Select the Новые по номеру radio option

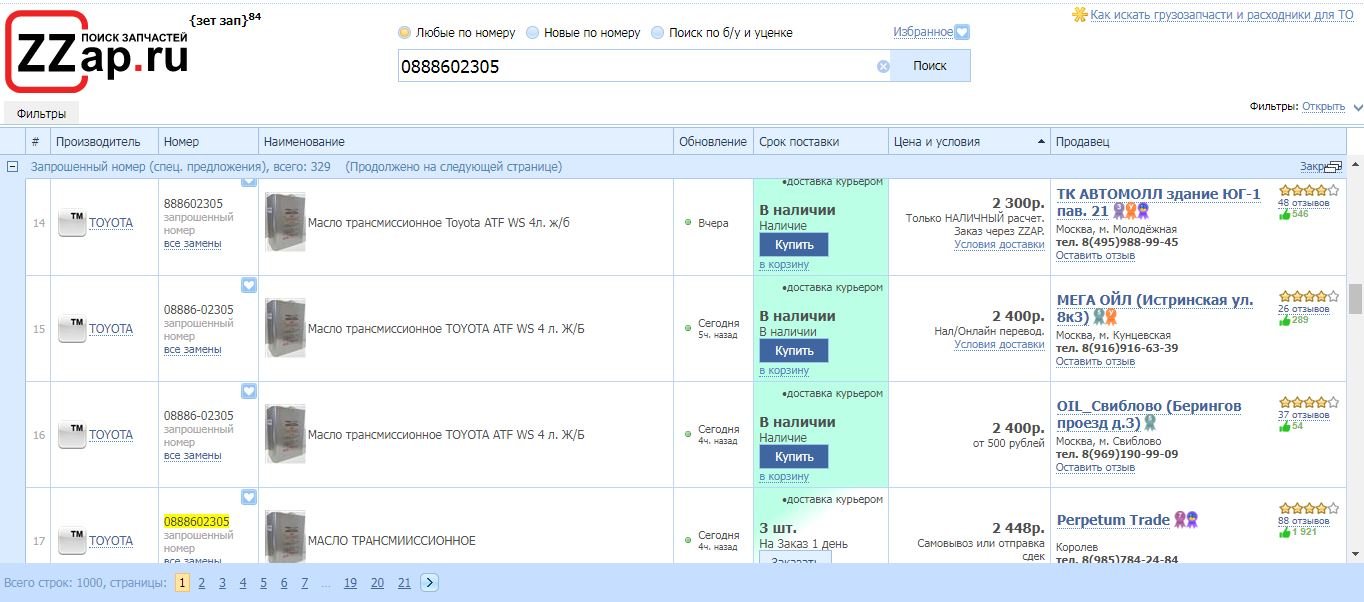pyautogui.click(x=532, y=33)
